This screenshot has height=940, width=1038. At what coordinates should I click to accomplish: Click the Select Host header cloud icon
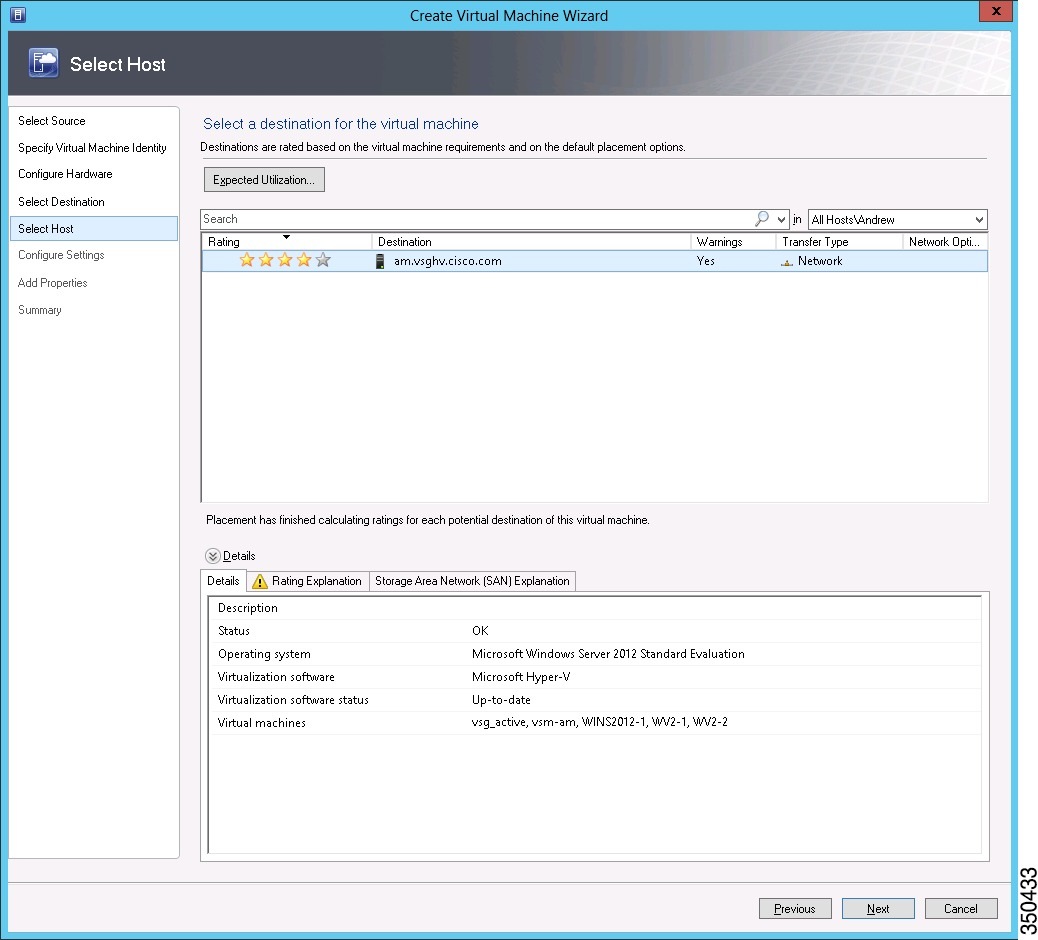(x=44, y=64)
